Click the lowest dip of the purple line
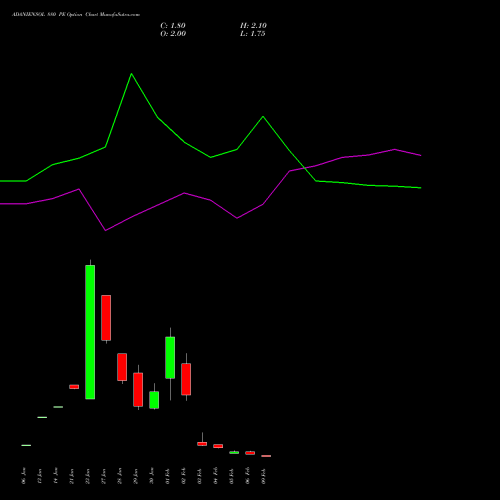 point(105,230)
